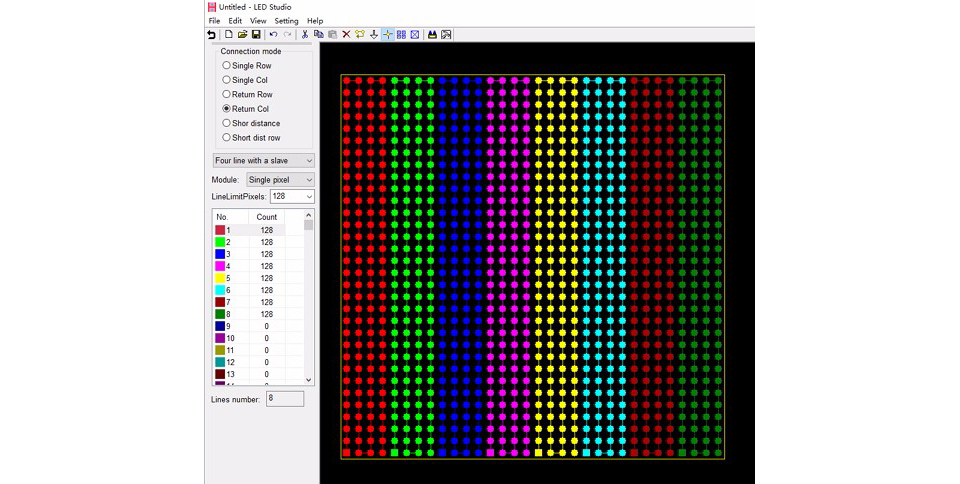The height and width of the screenshot is (484, 960).
Task: Click the paste clipboard toolbar icon
Action: click(x=332, y=35)
